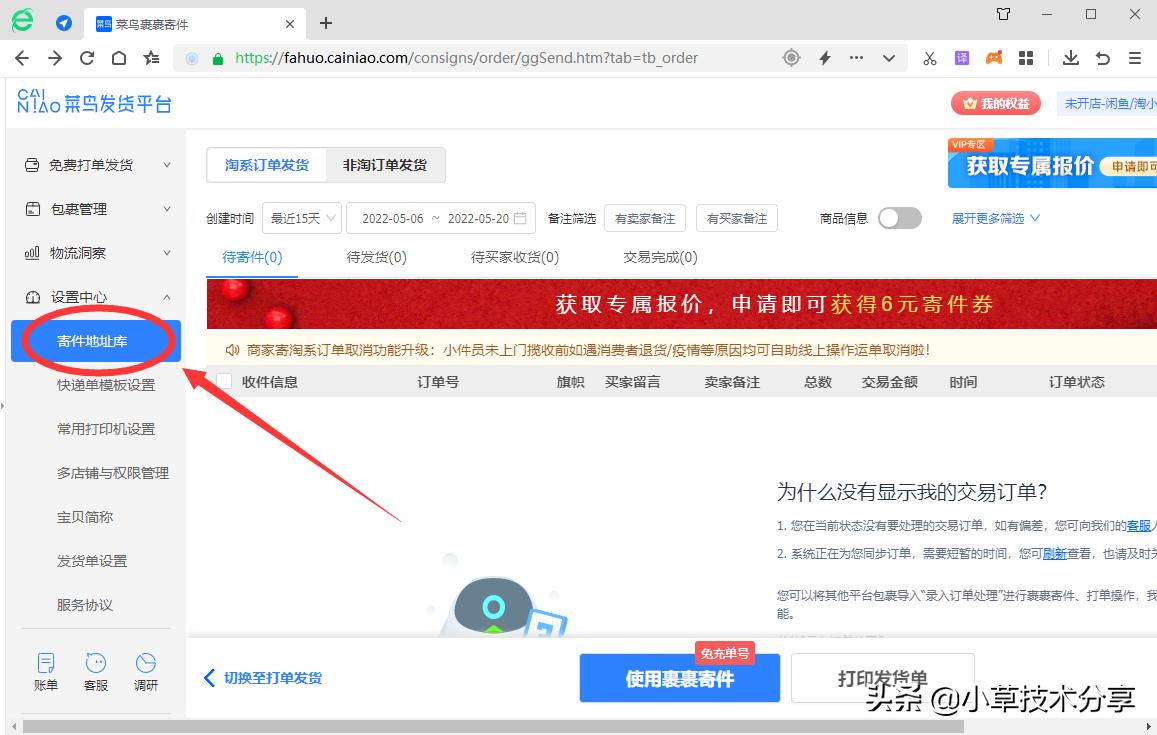This screenshot has width=1157, height=735.
Task: Toggle the 有卖家备注 filter
Action: coord(644,217)
